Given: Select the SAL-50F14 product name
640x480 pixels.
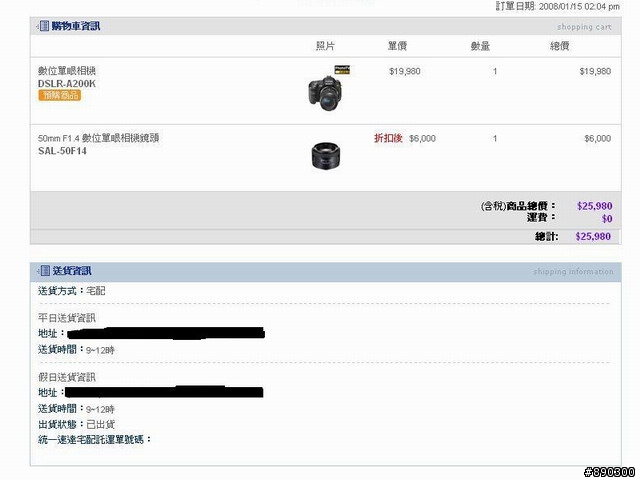Looking at the screenshot, I should pyautogui.click(x=62, y=151).
